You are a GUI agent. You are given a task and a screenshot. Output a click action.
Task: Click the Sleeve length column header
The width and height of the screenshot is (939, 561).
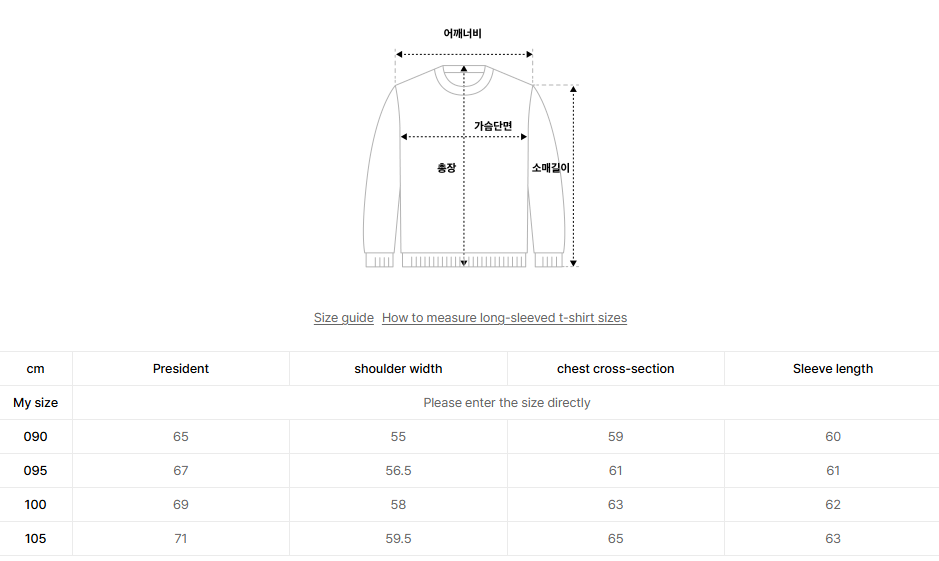[x=833, y=369]
